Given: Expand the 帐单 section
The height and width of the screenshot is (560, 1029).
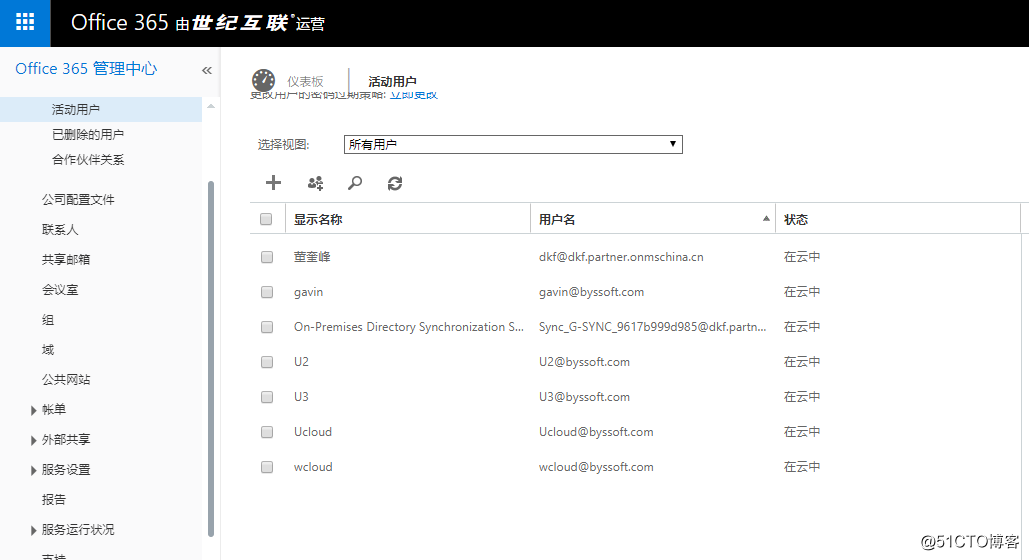Looking at the screenshot, I should (x=33, y=410).
